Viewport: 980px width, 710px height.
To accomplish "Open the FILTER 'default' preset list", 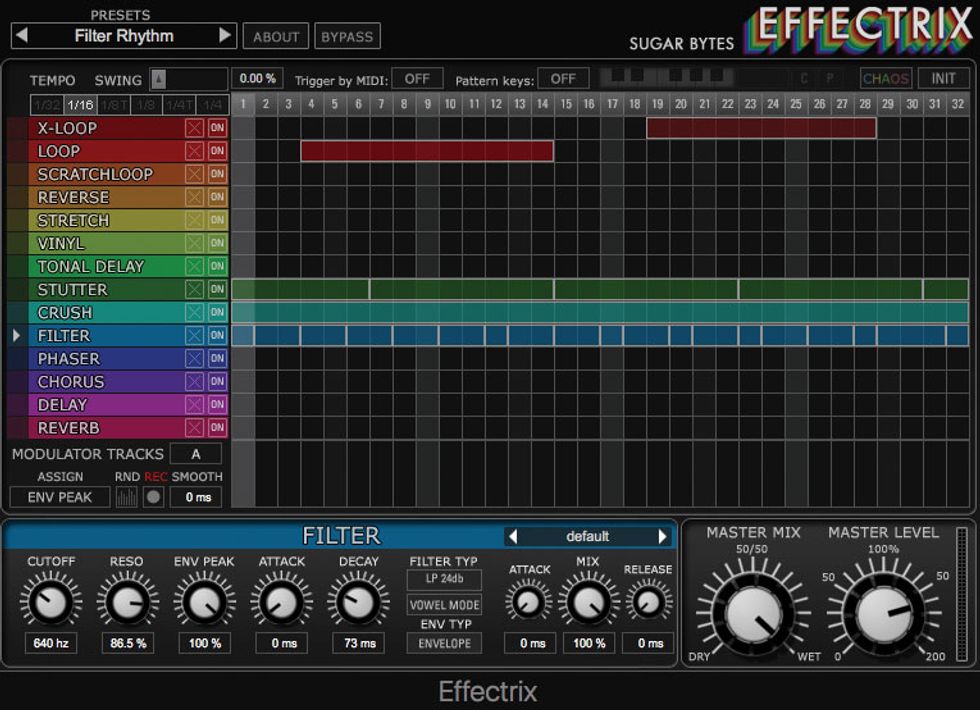I will click(588, 536).
